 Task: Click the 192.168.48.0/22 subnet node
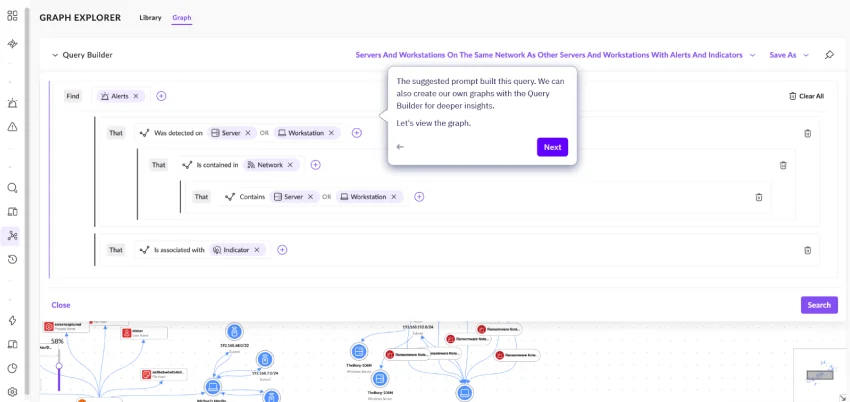(234, 331)
